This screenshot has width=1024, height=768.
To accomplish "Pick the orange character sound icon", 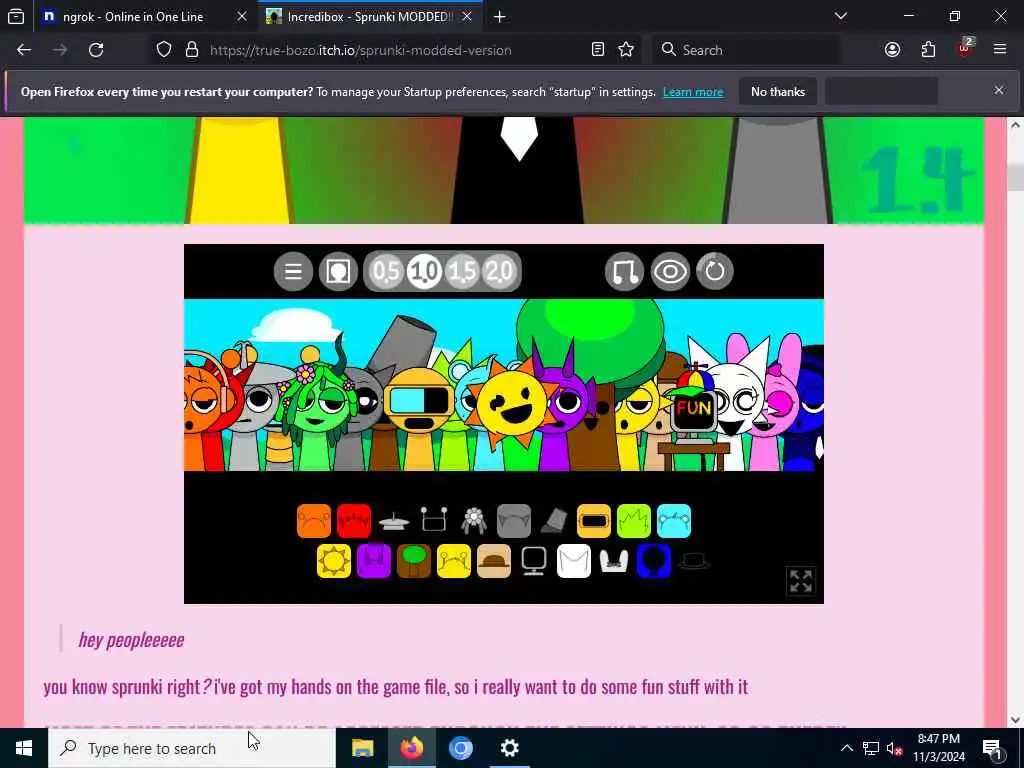I will pyautogui.click(x=314, y=521).
